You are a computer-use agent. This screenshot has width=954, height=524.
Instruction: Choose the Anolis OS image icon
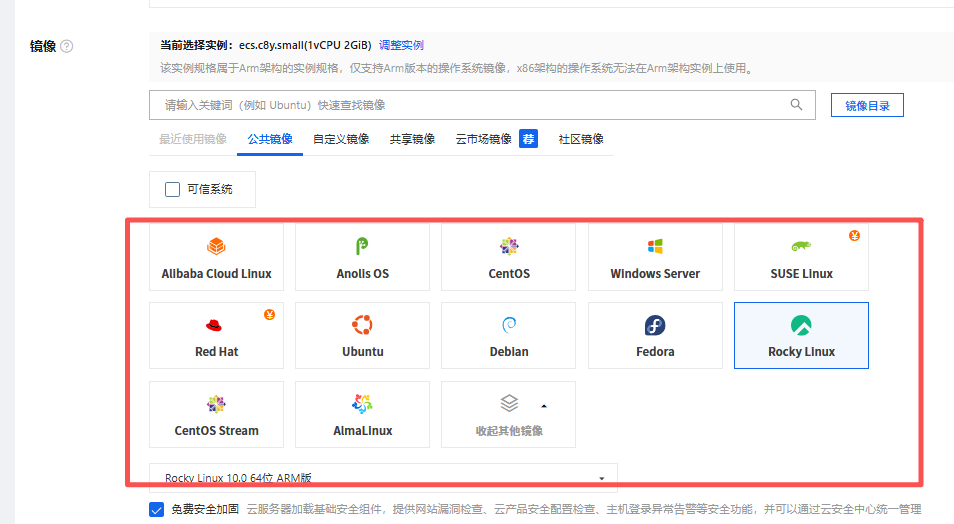pyautogui.click(x=362, y=246)
